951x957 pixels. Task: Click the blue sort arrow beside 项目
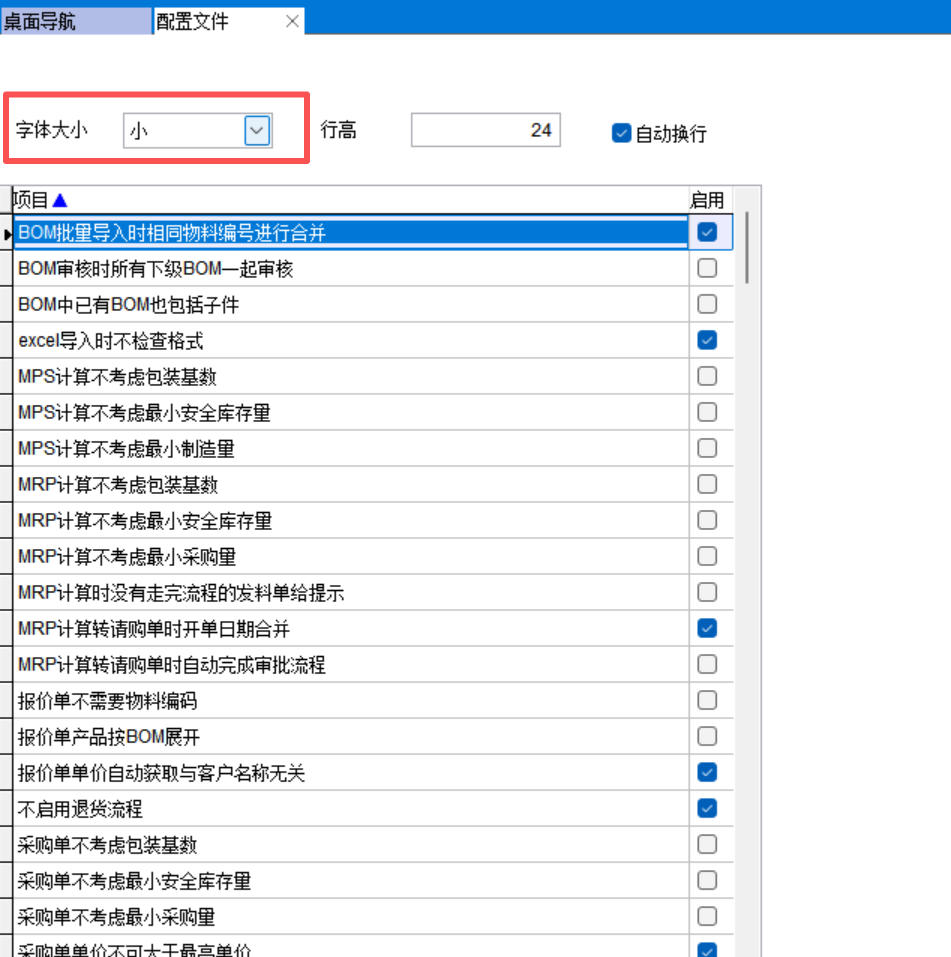coord(60,201)
